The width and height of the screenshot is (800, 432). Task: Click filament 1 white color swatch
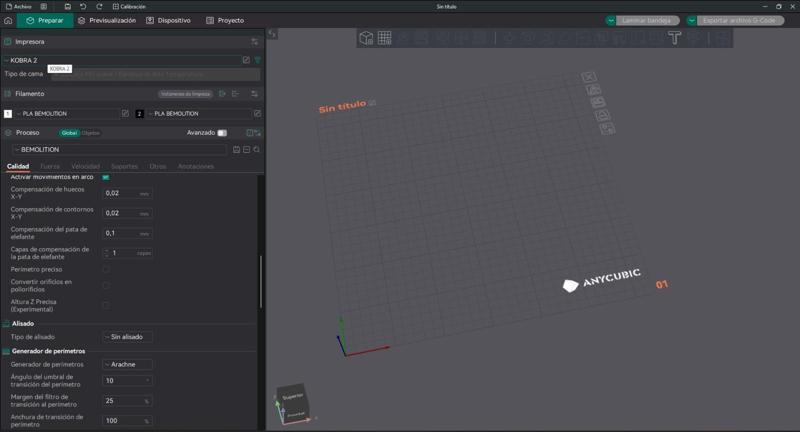pos(8,114)
